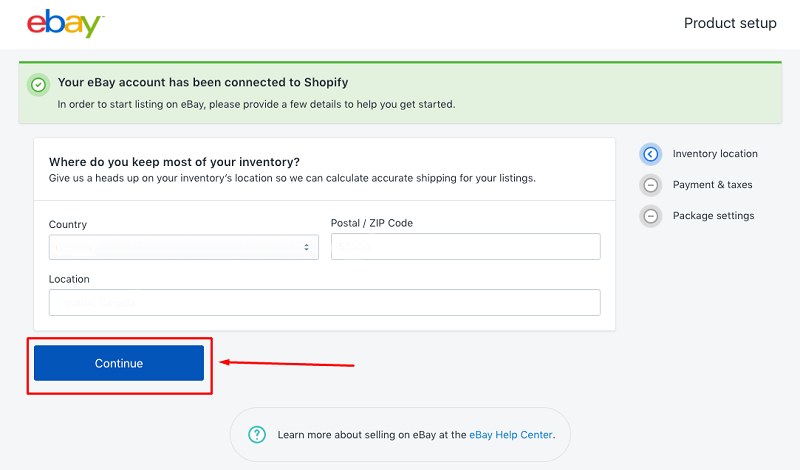Click into the Location text field
The width and height of the screenshot is (800, 470).
324,302
